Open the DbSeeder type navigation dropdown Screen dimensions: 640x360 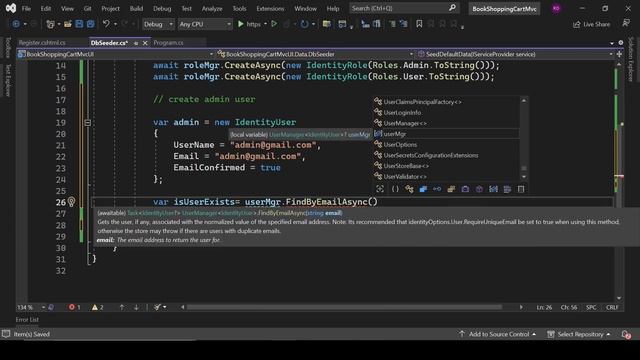coord(315,54)
